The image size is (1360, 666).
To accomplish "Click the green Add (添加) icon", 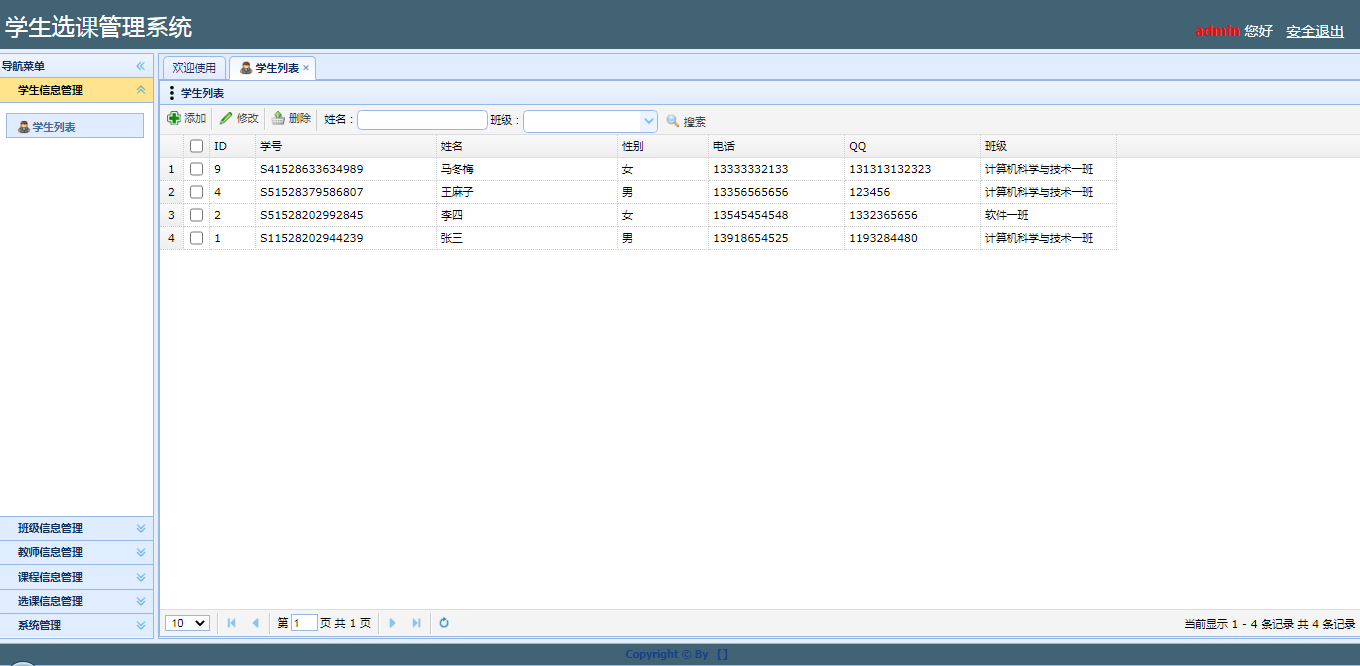I will pos(174,119).
